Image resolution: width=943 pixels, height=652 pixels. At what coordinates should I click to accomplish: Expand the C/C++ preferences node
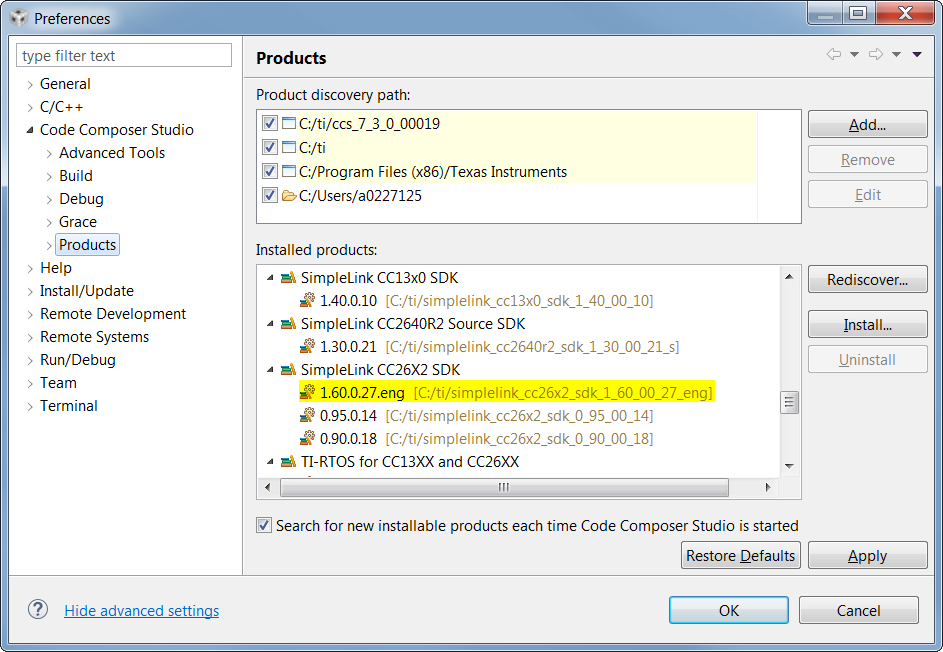(30, 108)
